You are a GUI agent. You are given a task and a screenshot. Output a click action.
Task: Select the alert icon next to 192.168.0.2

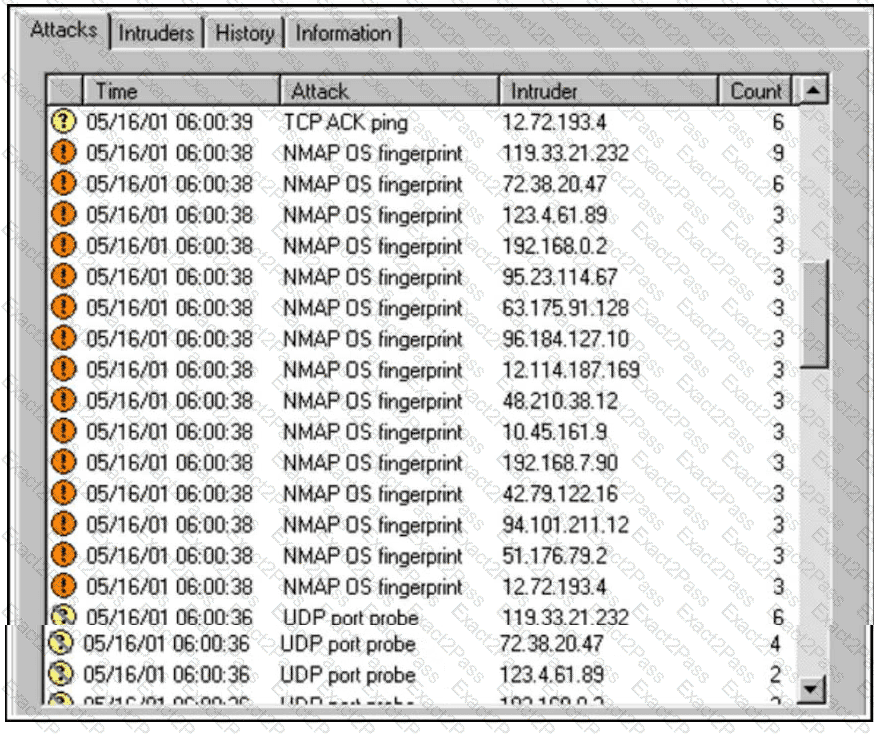63,246
